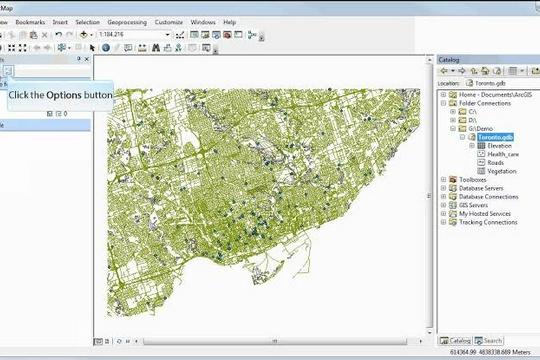Open the Python window icon
The image size is (540, 360).
pyautogui.click(x=238, y=34)
